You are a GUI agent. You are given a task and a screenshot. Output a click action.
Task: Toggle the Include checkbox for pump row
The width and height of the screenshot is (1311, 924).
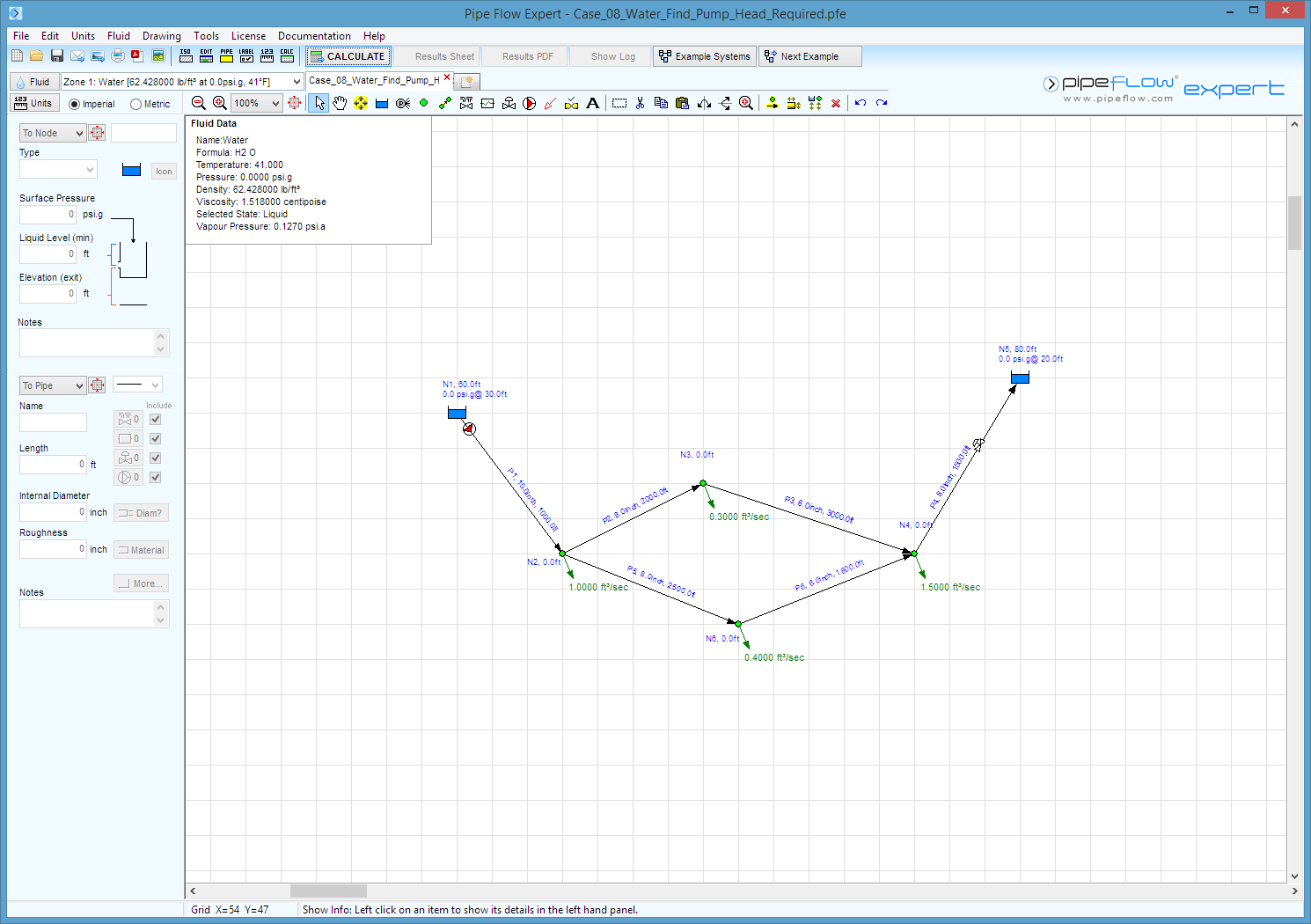click(x=156, y=477)
